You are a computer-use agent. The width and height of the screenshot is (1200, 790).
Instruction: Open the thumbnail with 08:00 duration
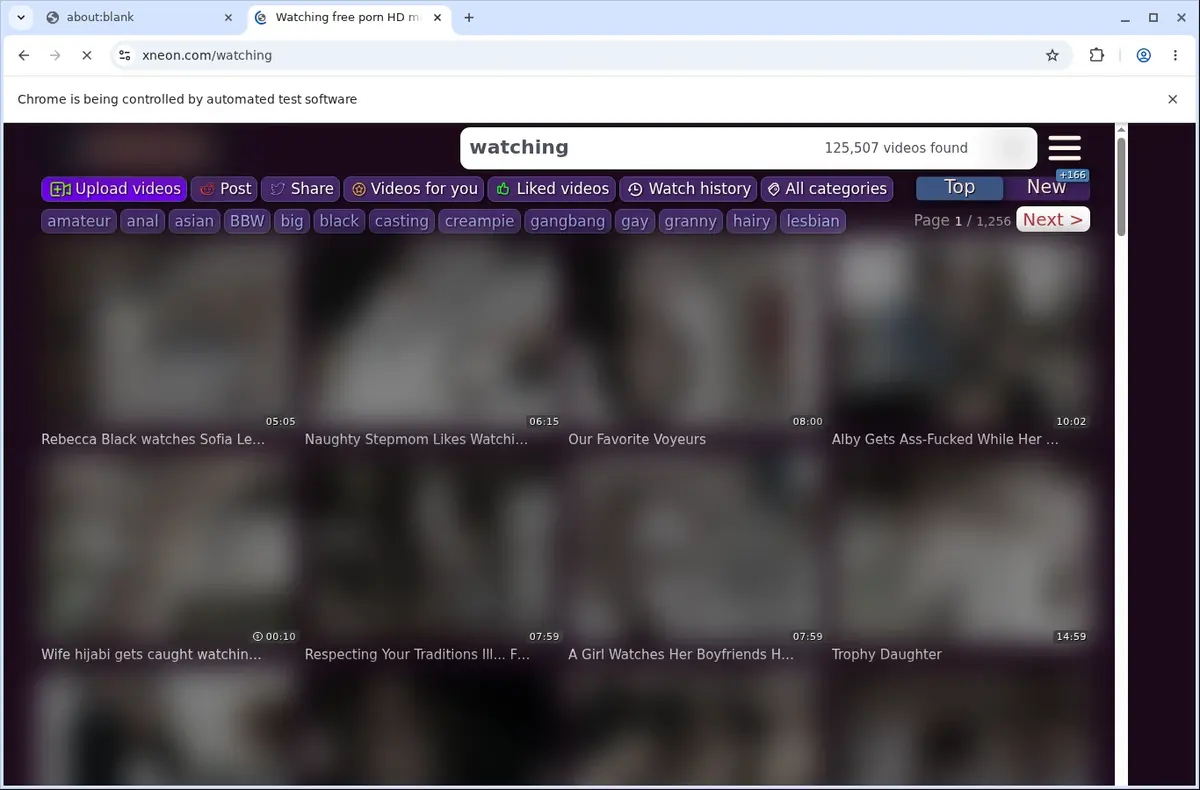point(696,334)
